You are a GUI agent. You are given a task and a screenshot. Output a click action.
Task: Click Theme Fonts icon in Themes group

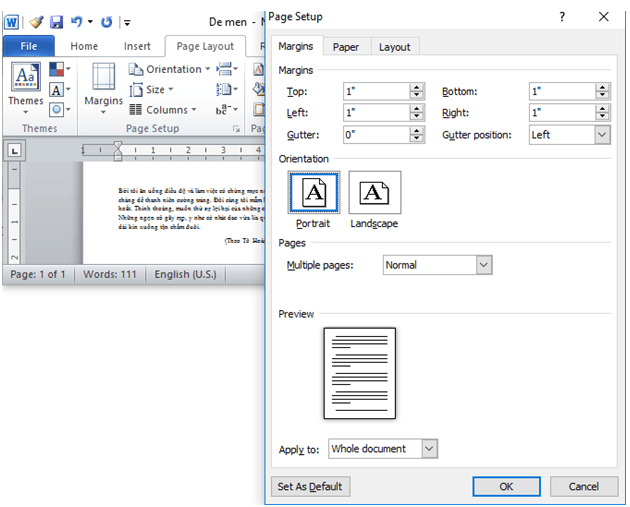pyautogui.click(x=57, y=90)
